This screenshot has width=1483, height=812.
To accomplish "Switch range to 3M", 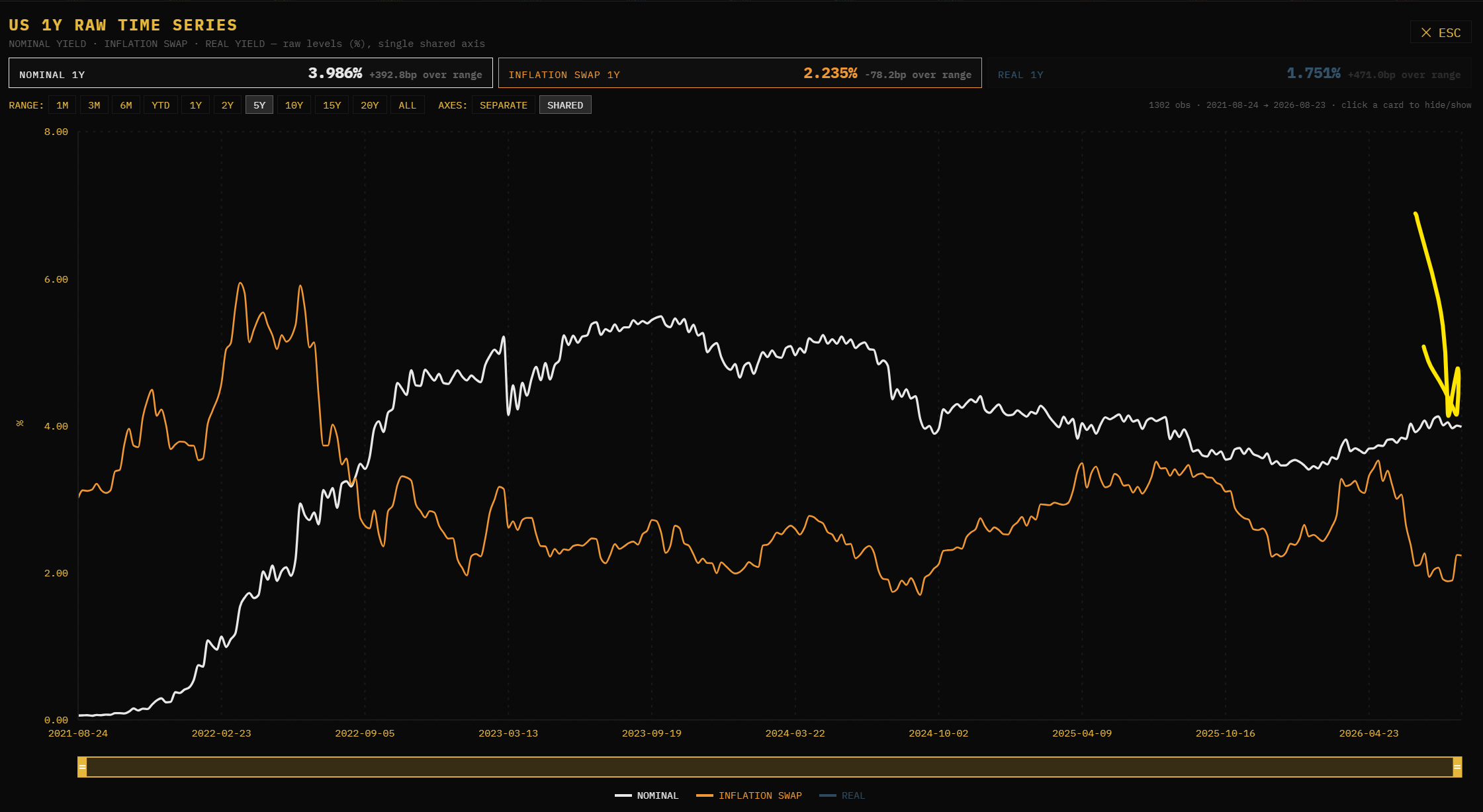I will coord(94,105).
